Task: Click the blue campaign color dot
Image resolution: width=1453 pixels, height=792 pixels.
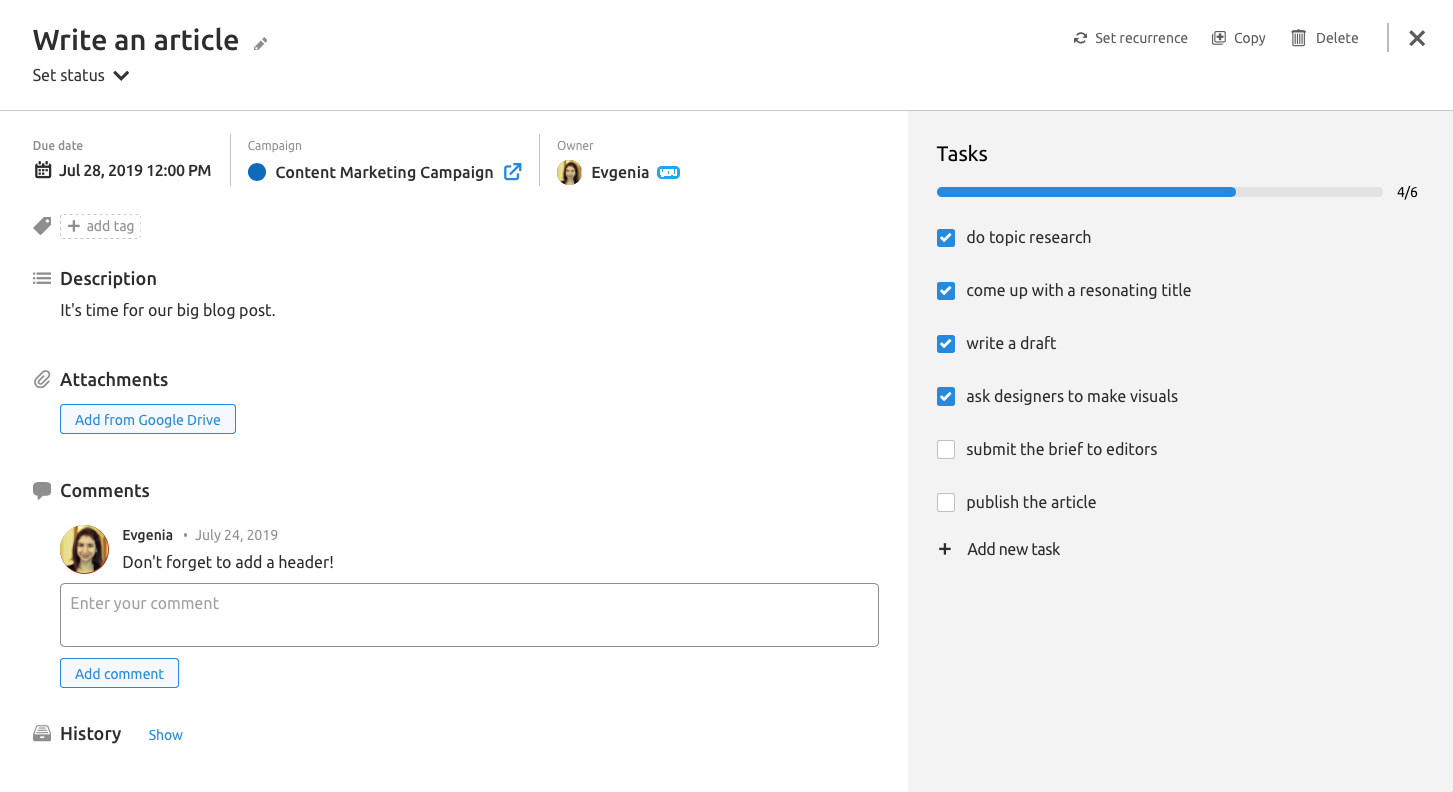Action: (257, 171)
